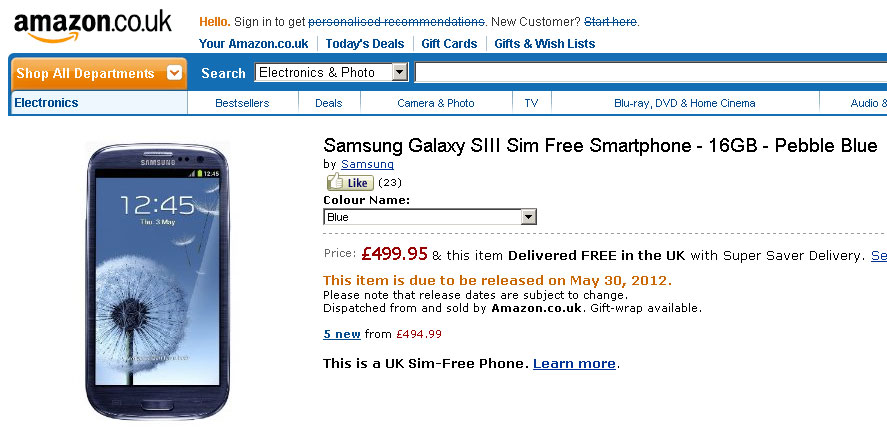Open Blu-ray, DVD & Home Cinema tab
The height and width of the screenshot is (435, 887).
684,103
